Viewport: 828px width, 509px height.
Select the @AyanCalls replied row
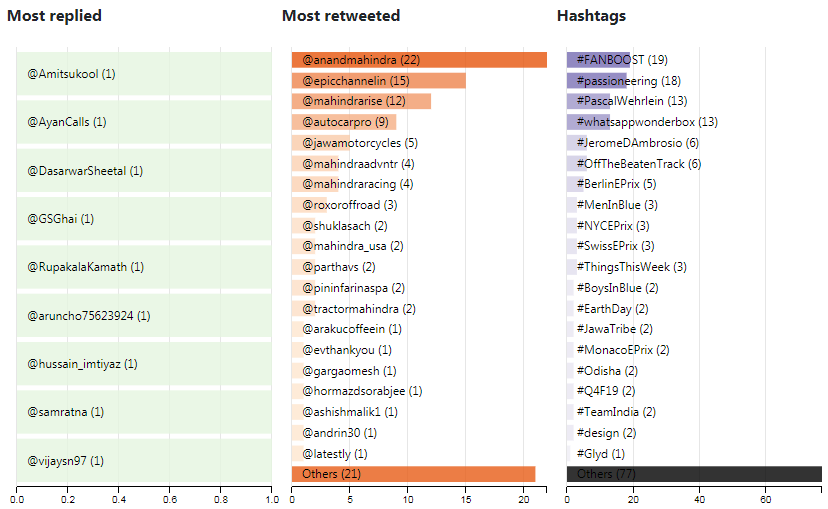(144, 122)
